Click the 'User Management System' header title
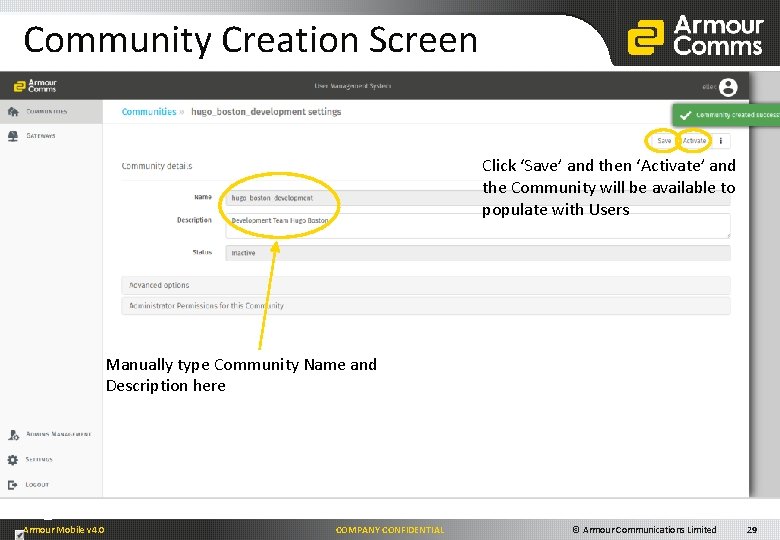This screenshot has width=780, height=540. click(x=353, y=86)
